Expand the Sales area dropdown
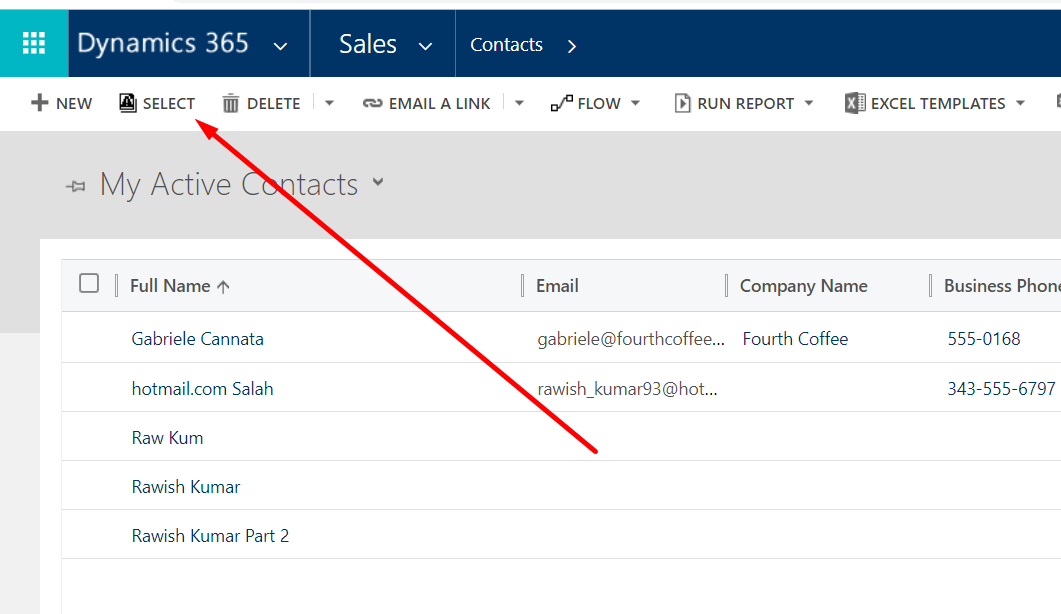 click(x=425, y=46)
